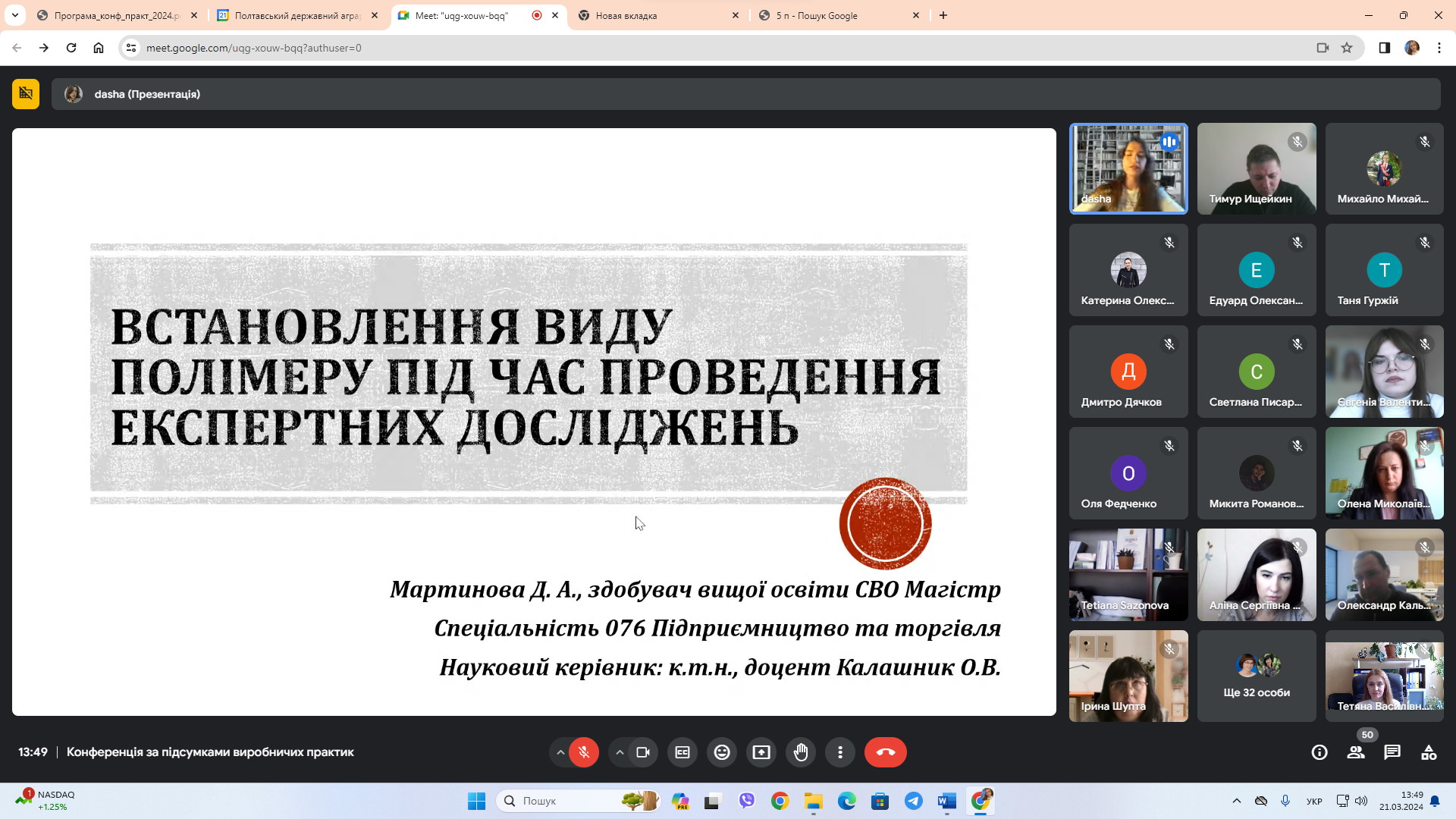Leave the call with red hang-up button
This screenshot has height=819, width=1456.
tap(886, 752)
